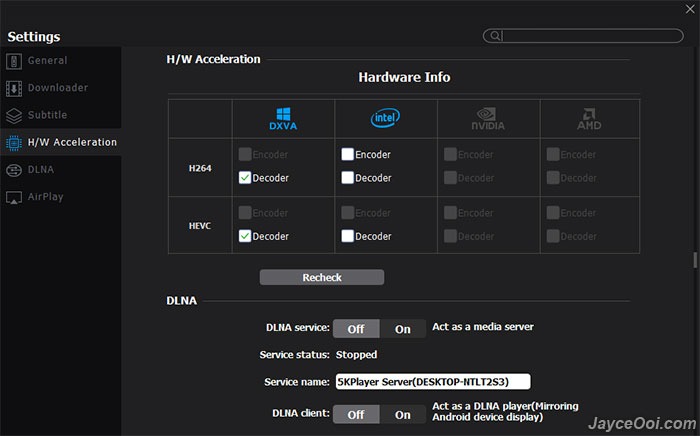This screenshot has height=436, width=700.
Task: Turn DLNA service On
Action: pyautogui.click(x=403, y=329)
